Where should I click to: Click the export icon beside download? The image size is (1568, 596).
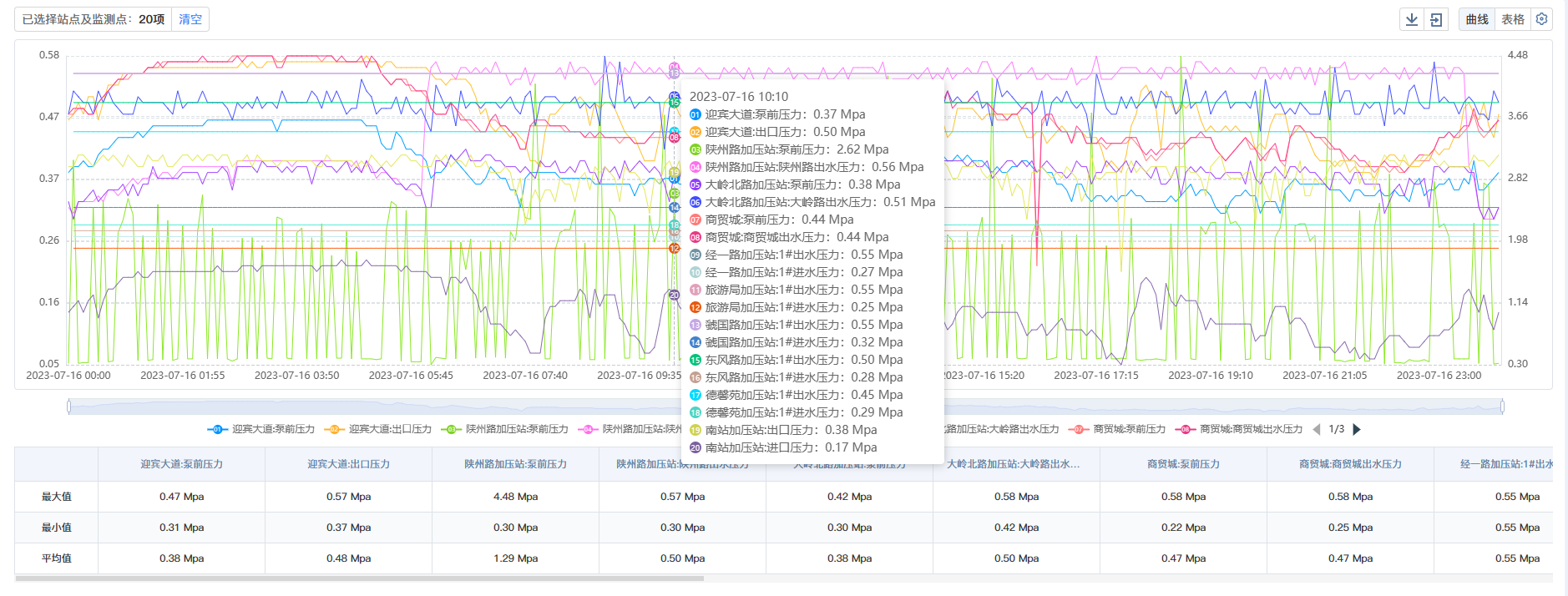1436,19
